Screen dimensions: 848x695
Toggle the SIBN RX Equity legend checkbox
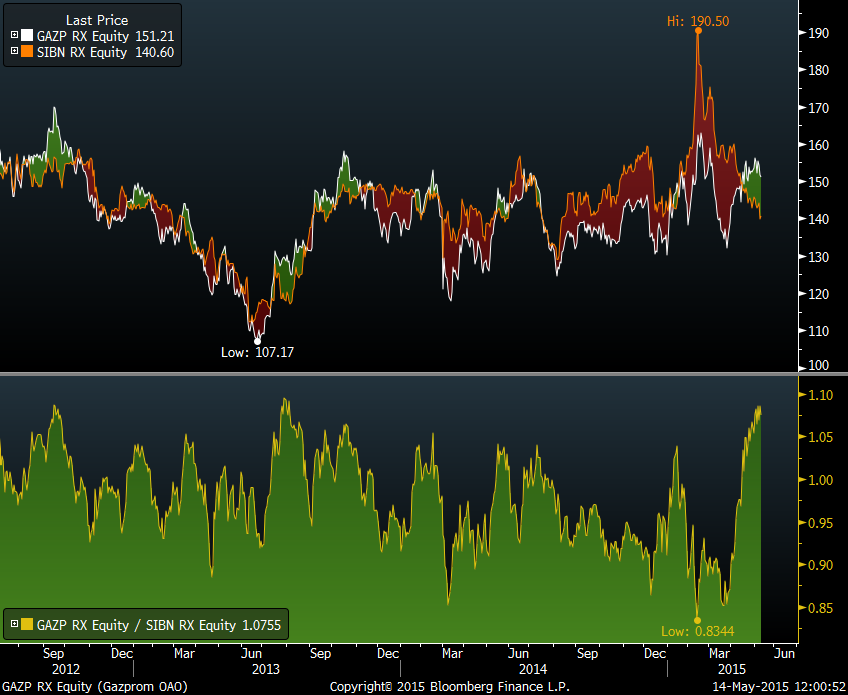15,51
